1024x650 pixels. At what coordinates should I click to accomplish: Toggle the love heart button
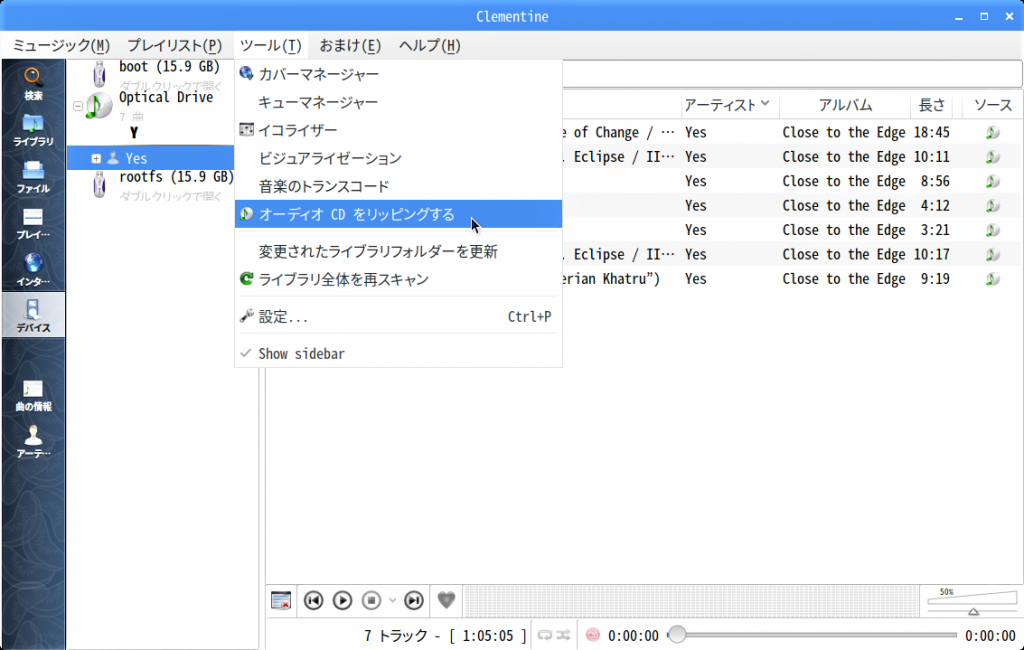pyautogui.click(x=446, y=600)
